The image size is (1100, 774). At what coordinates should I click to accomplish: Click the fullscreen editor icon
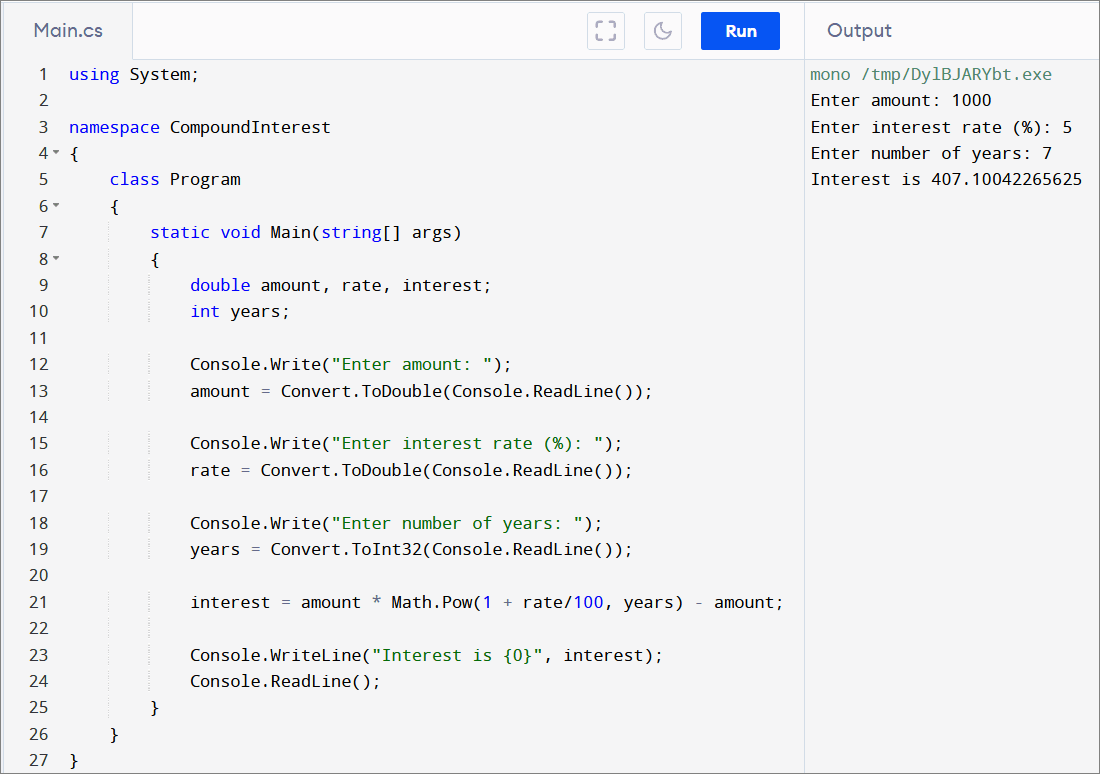(605, 31)
